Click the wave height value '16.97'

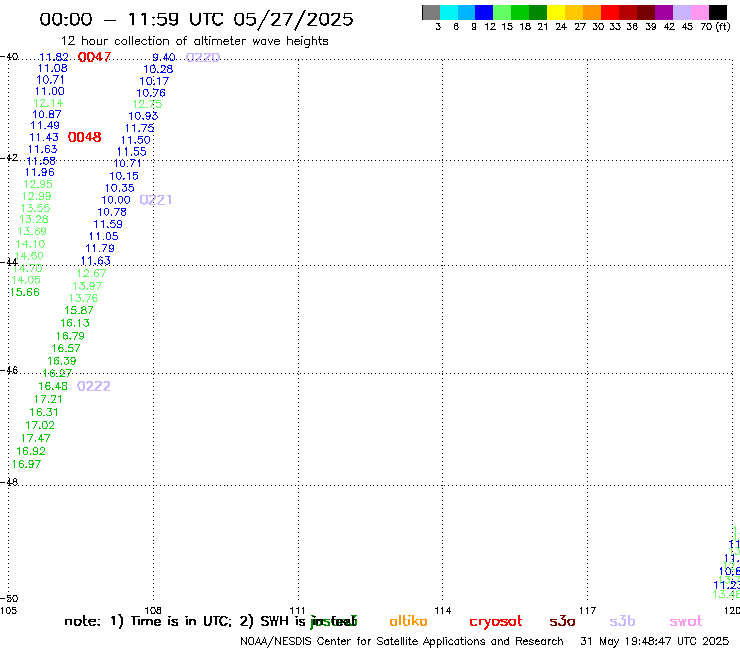[x=26, y=464]
